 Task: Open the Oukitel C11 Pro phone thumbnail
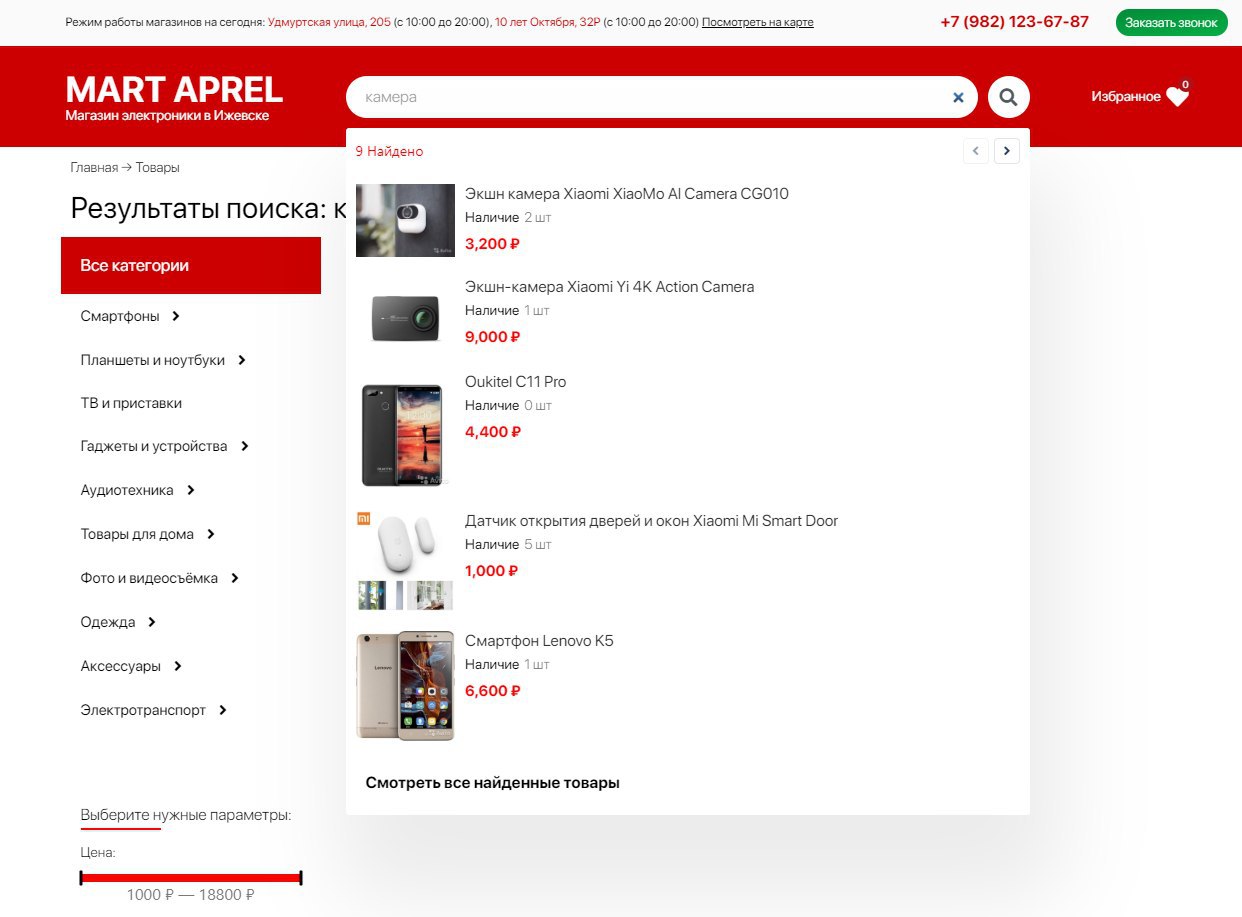coord(405,434)
